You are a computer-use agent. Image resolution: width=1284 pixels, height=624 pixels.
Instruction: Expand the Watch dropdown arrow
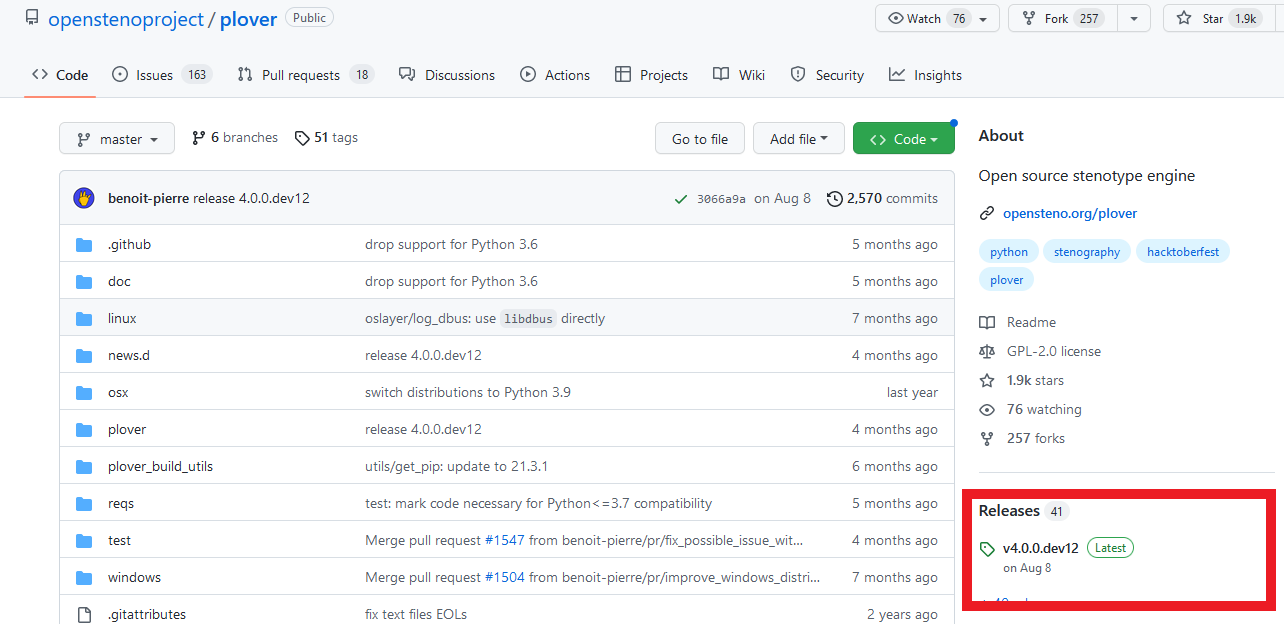[985, 18]
